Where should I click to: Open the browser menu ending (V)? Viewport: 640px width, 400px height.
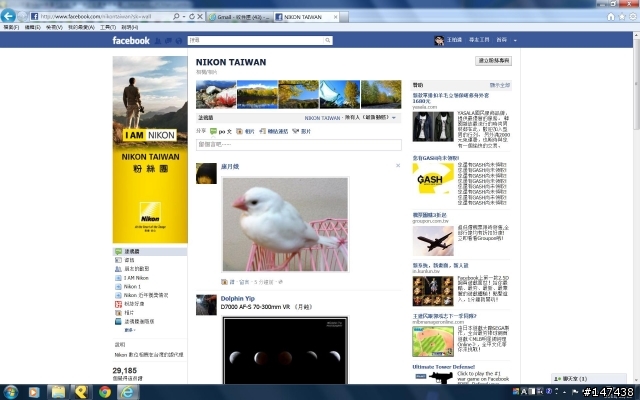pos(54,27)
